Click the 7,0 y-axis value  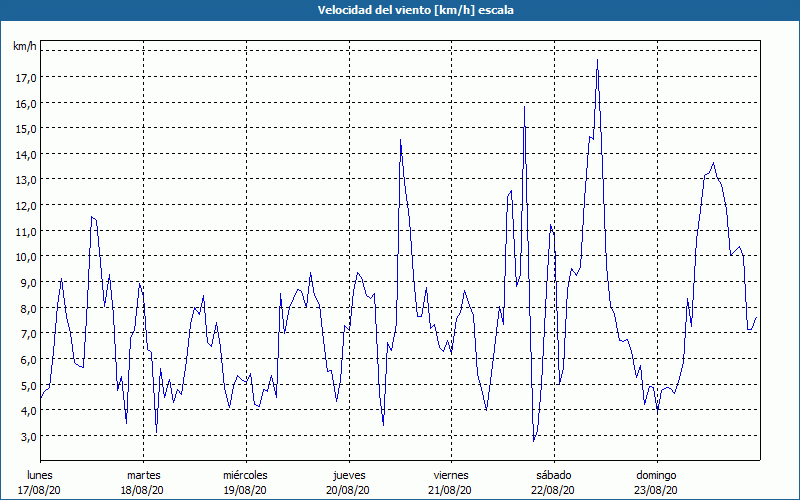point(28,334)
